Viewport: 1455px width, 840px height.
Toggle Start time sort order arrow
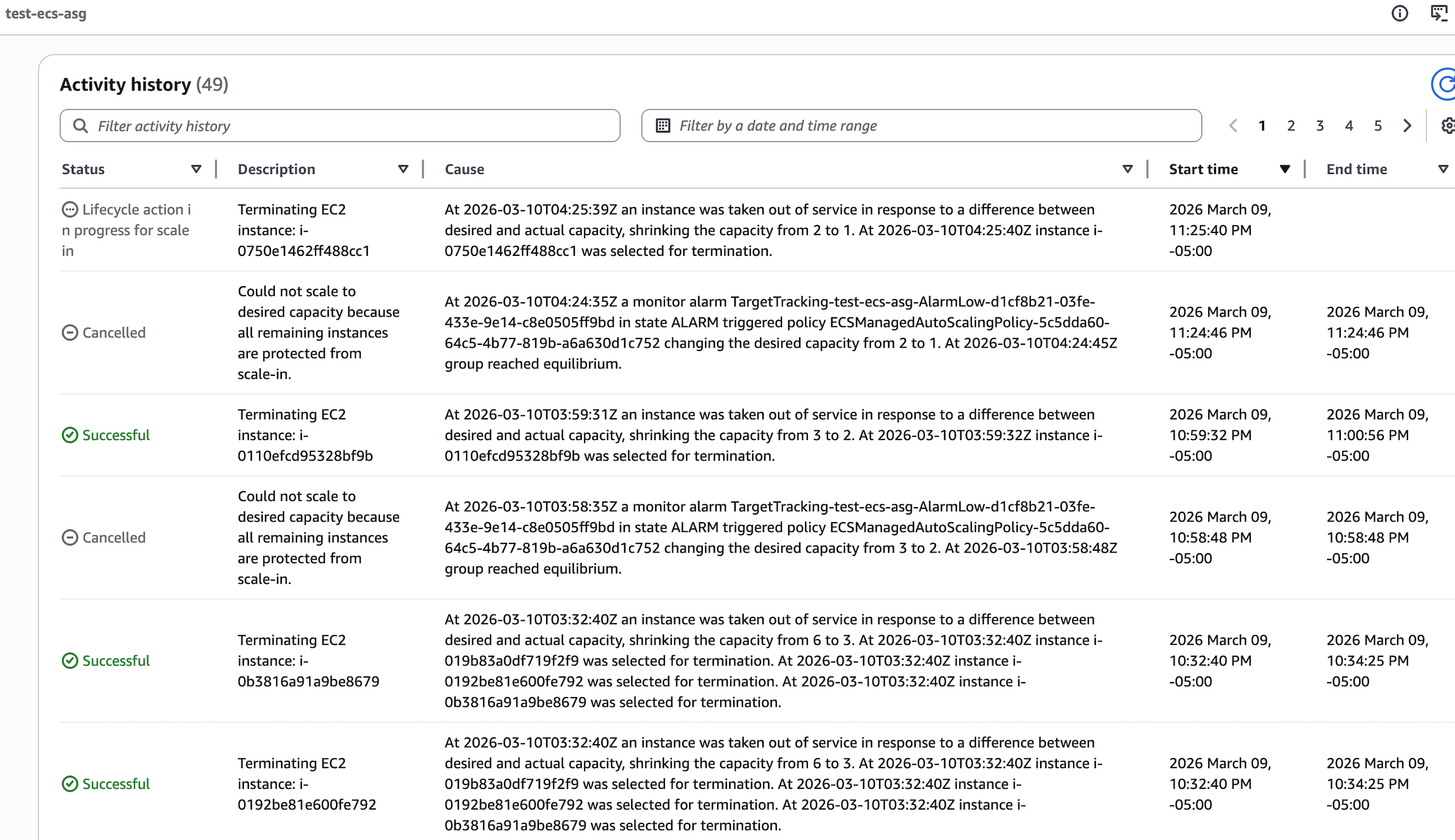coord(1285,169)
